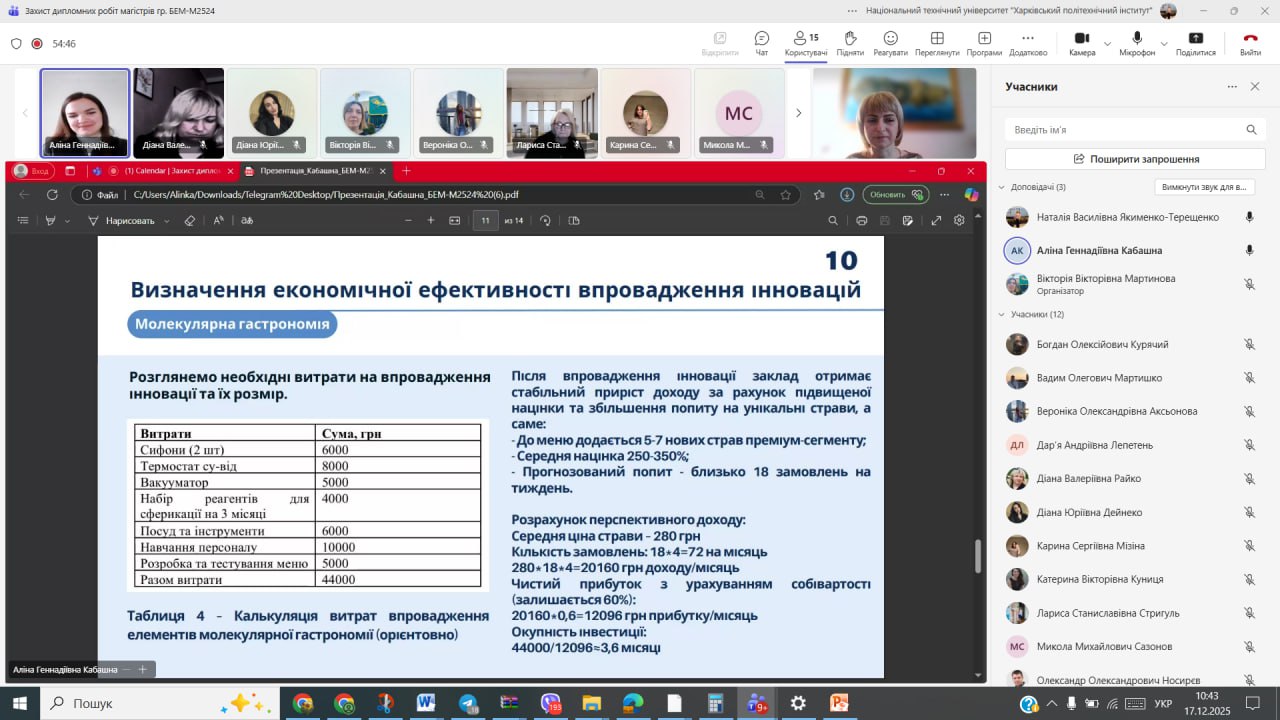Click microphone icon next to Аліна Геннадіївна Кабашна
This screenshot has width=1280, height=720.
point(1249,250)
